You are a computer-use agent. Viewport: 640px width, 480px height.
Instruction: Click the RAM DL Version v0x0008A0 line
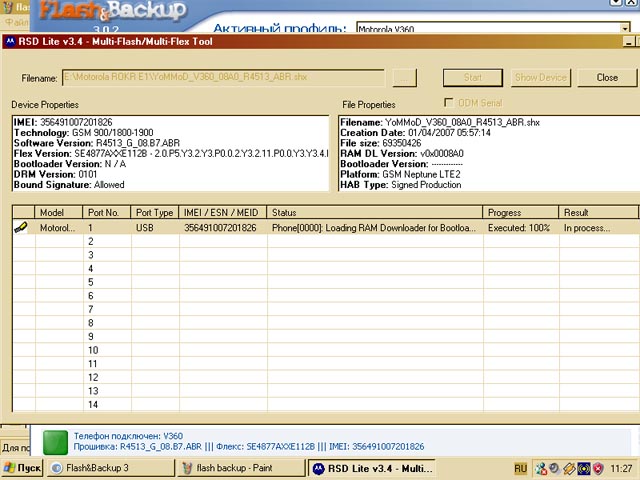click(x=402, y=154)
